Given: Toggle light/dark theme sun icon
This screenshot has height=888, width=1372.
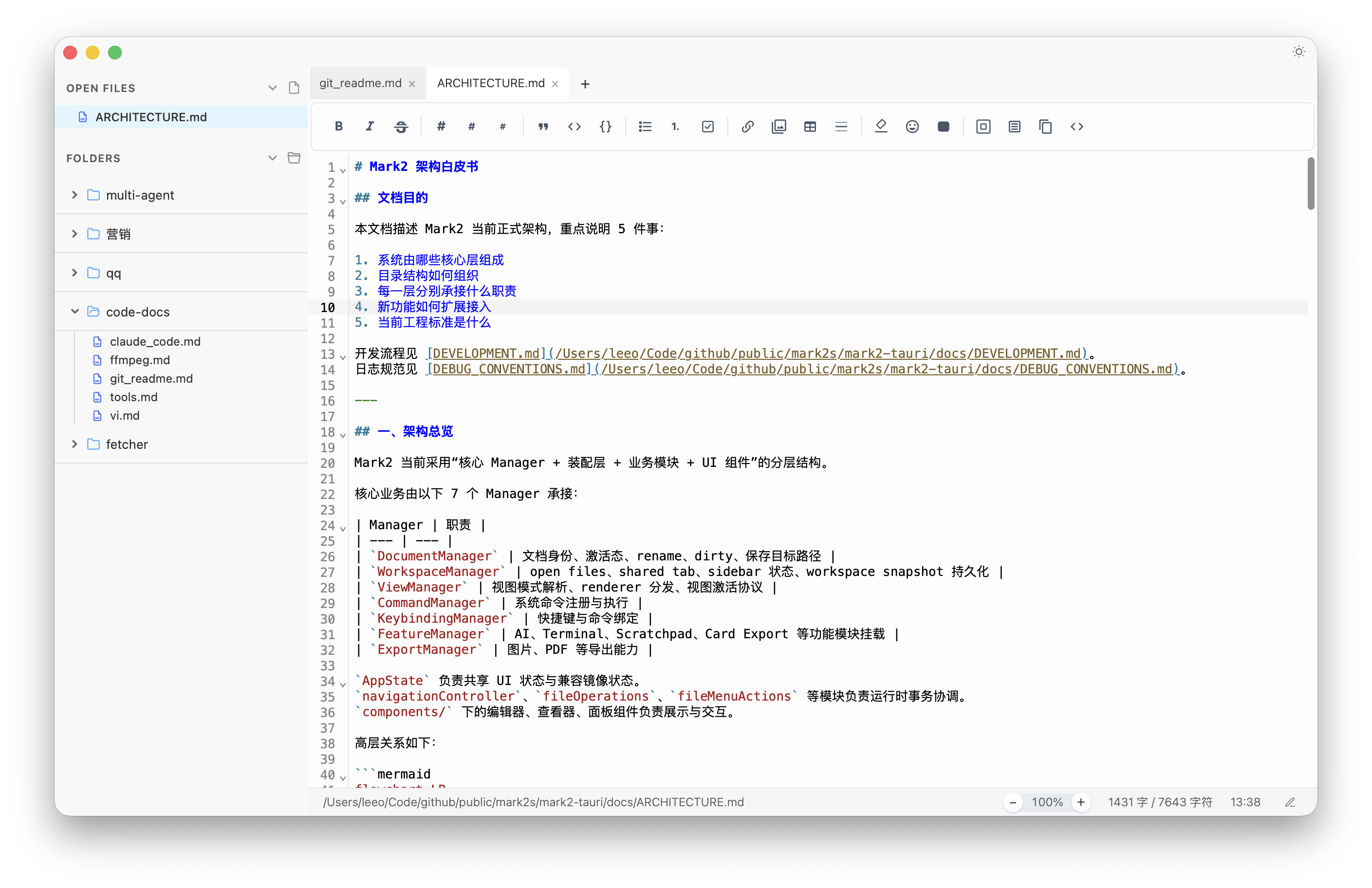Looking at the screenshot, I should pos(1298,52).
